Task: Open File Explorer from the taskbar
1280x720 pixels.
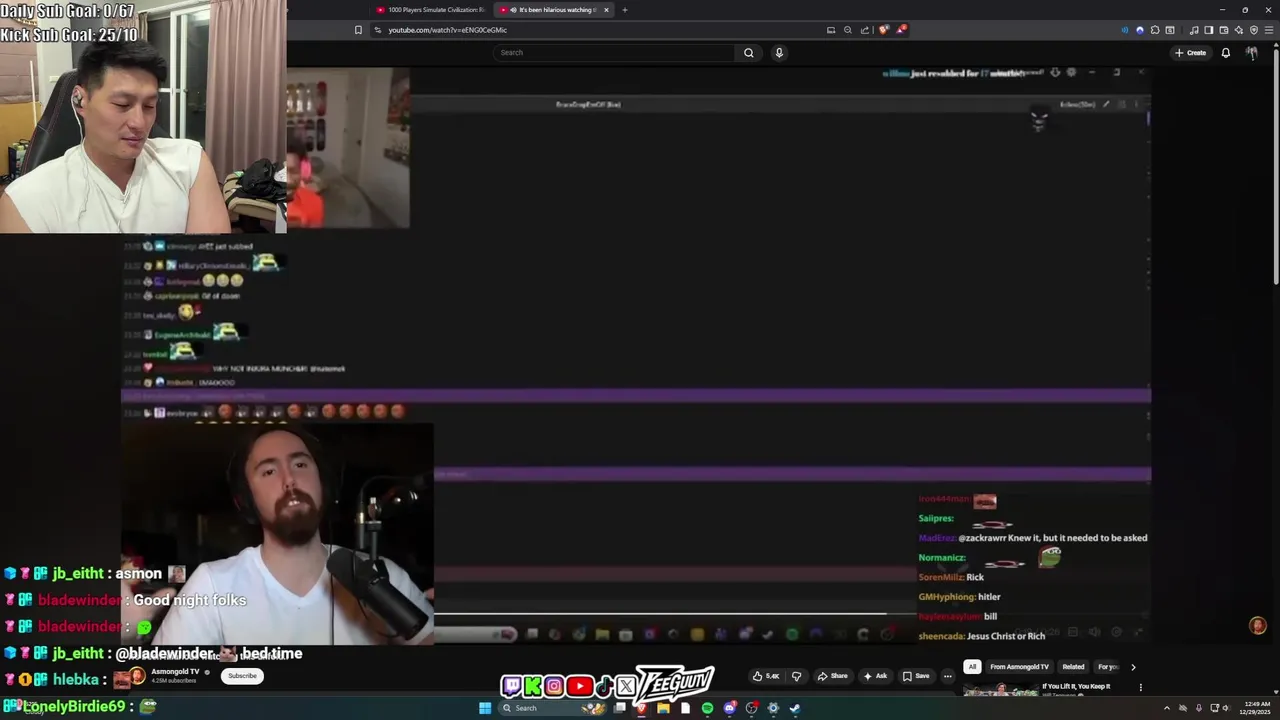Action: tap(663, 708)
